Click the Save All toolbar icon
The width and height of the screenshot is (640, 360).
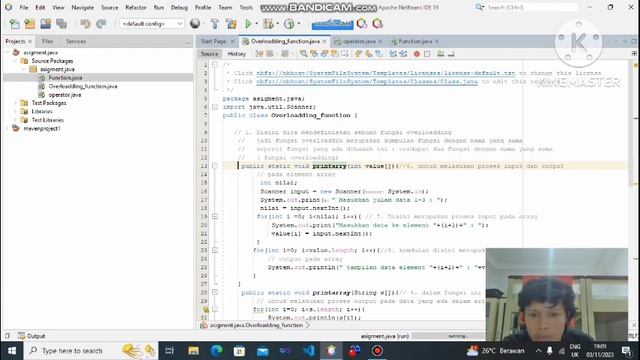click(x=62, y=24)
